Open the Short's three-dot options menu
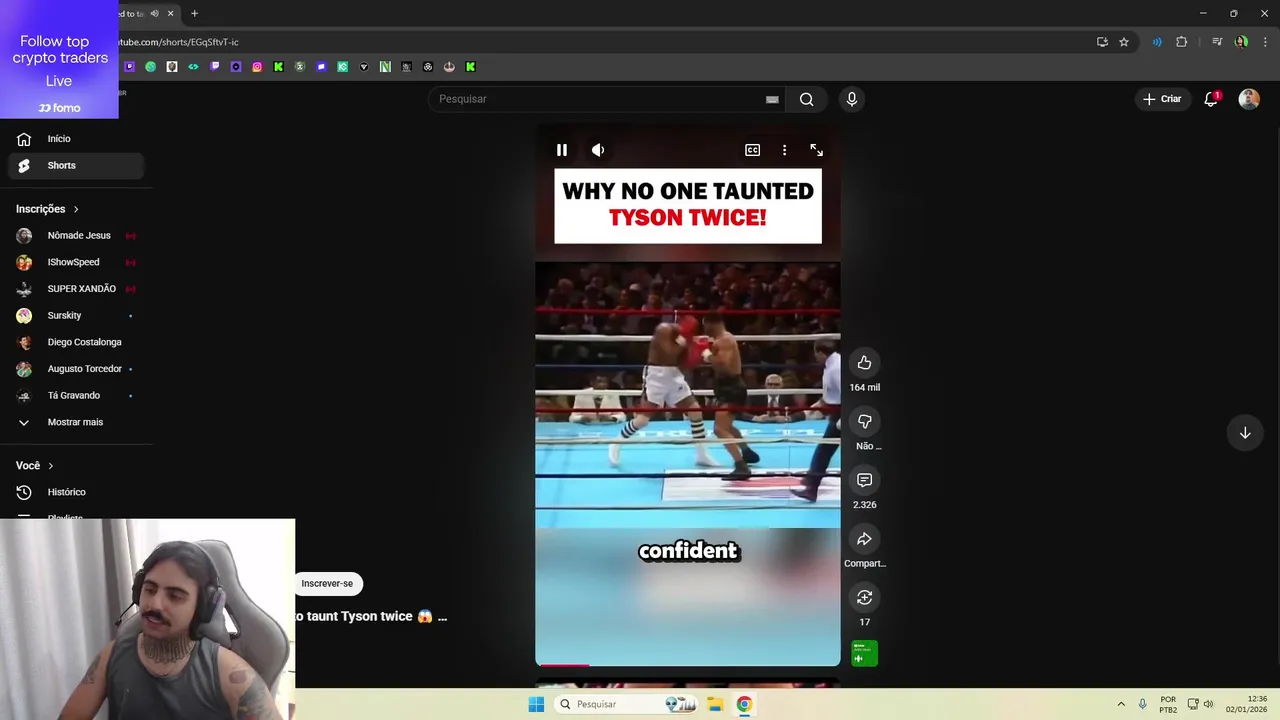1280x720 pixels. tap(784, 150)
